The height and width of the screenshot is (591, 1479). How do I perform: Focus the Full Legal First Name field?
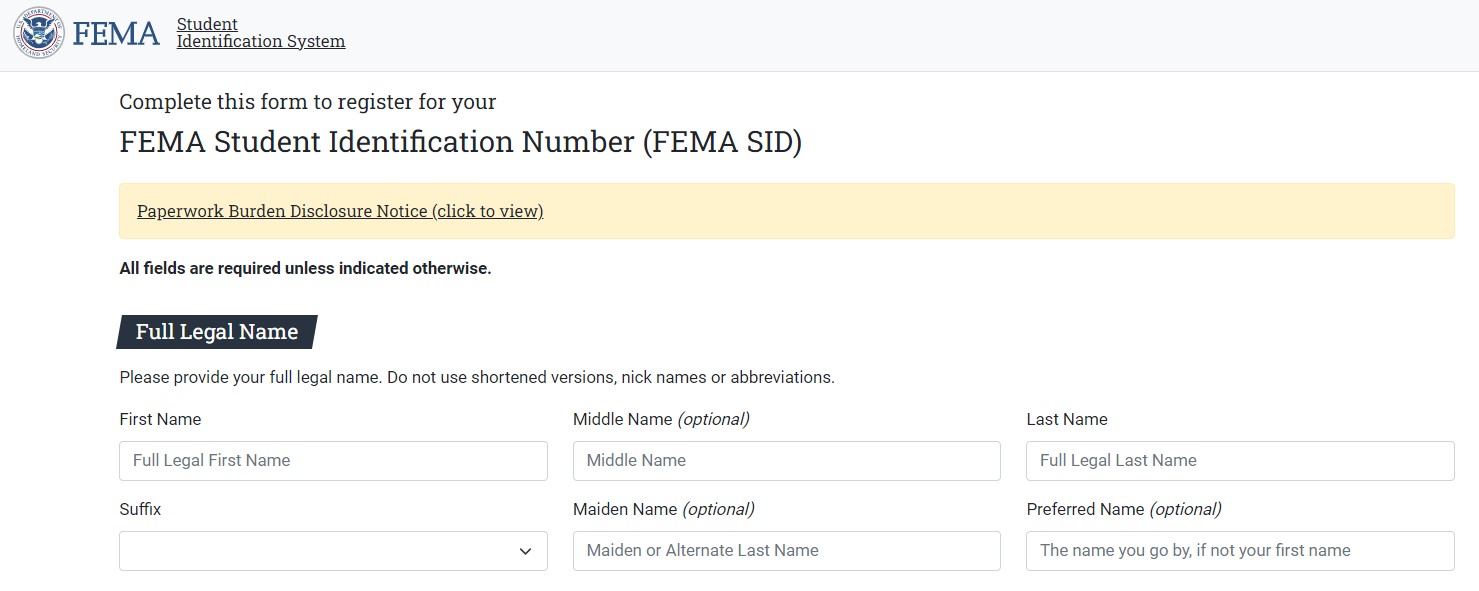click(333, 461)
